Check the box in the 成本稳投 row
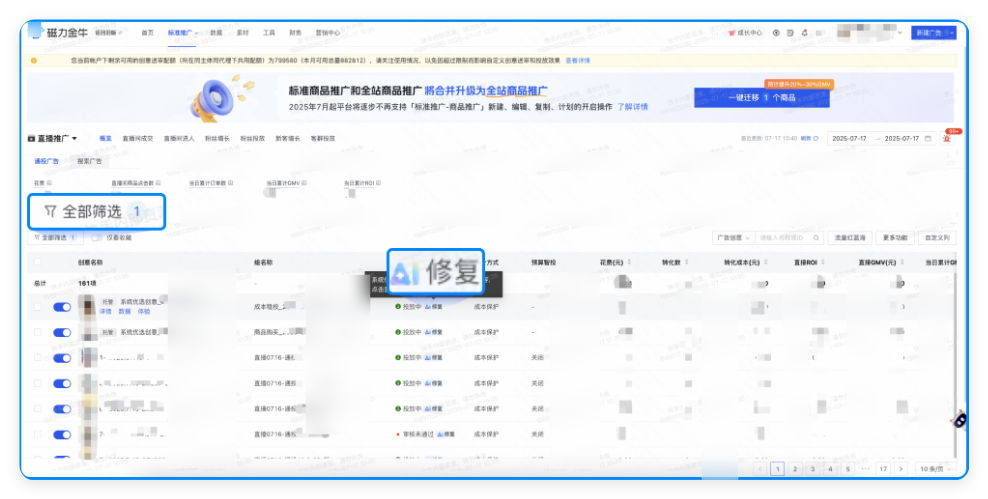Viewport: 988px width, 499px height. (x=38, y=307)
